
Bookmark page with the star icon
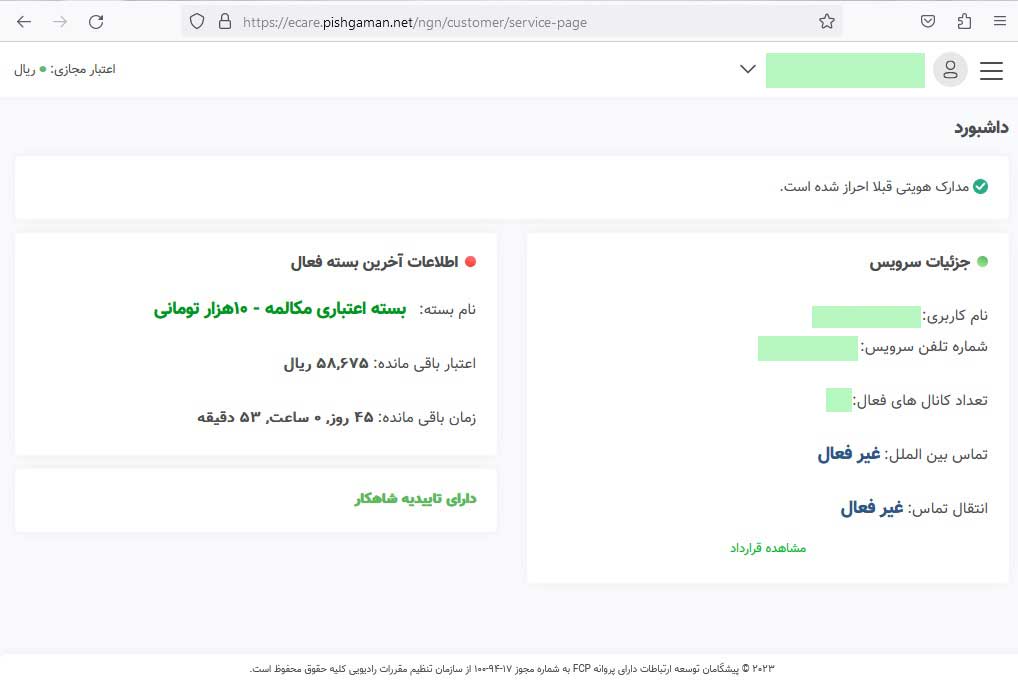coord(826,21)
